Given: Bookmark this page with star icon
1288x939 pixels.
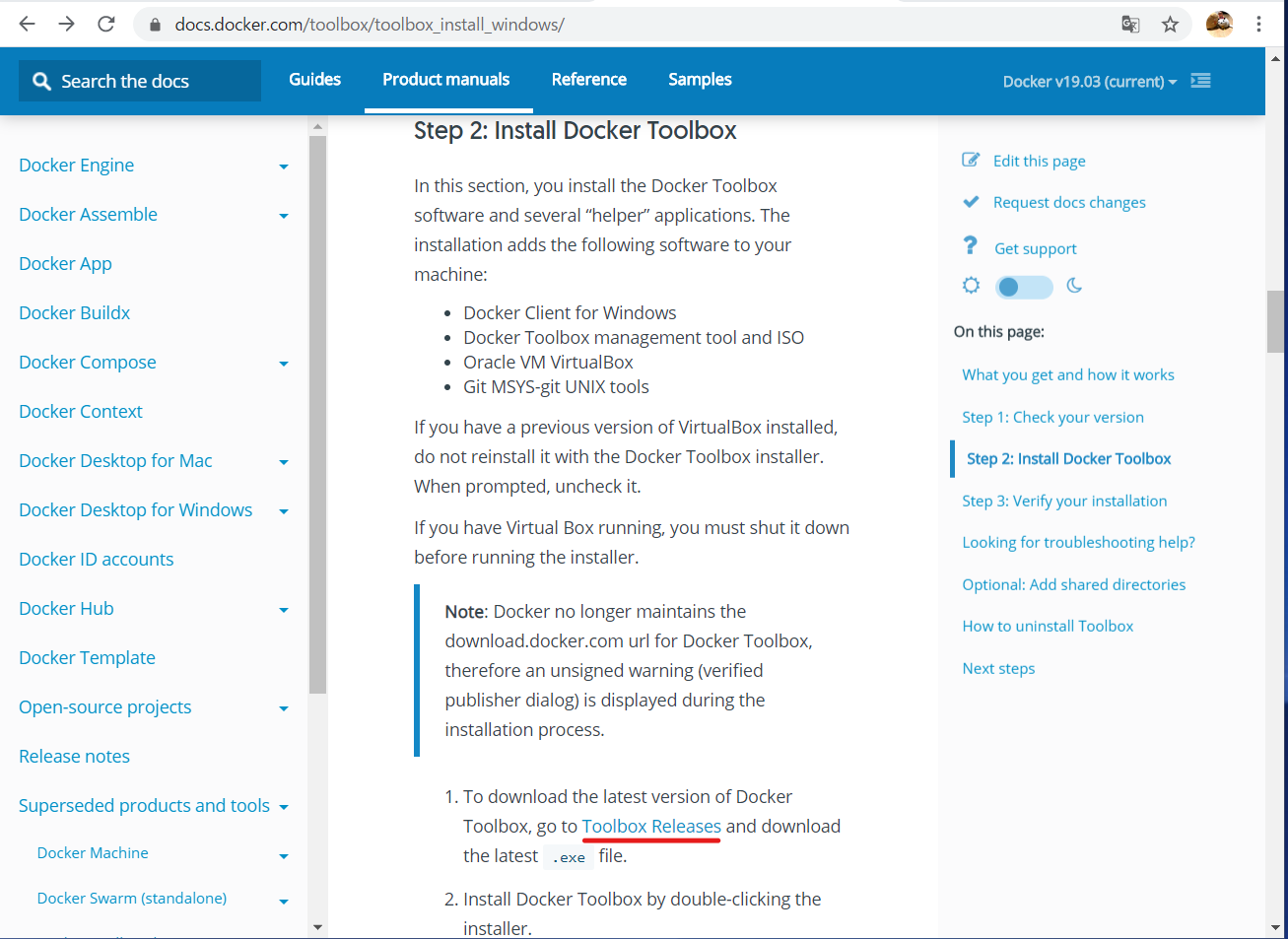Looking at the screenshot, I should coord(1170,25).
